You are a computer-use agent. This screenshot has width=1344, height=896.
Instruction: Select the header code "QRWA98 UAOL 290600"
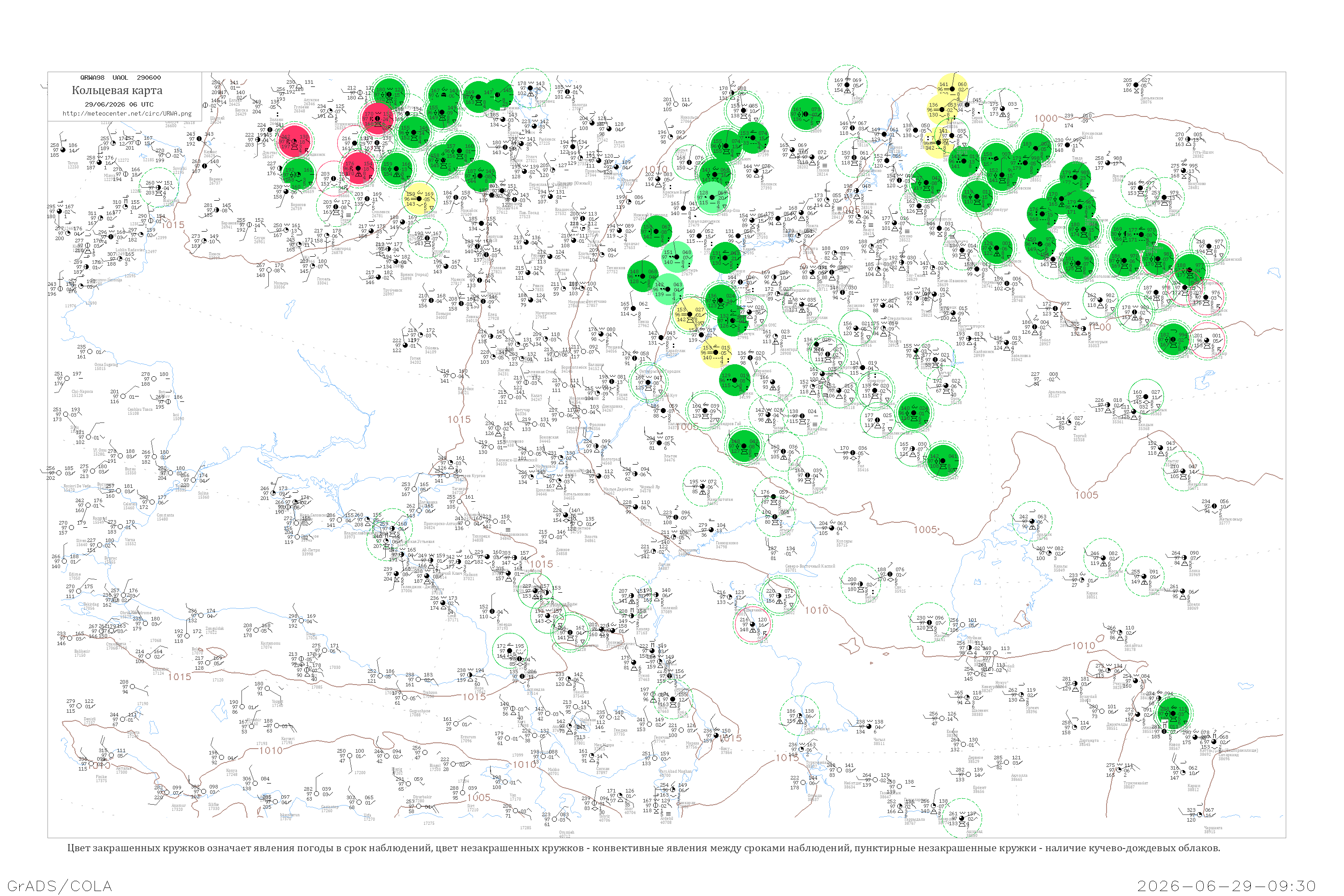click(121, 78)
